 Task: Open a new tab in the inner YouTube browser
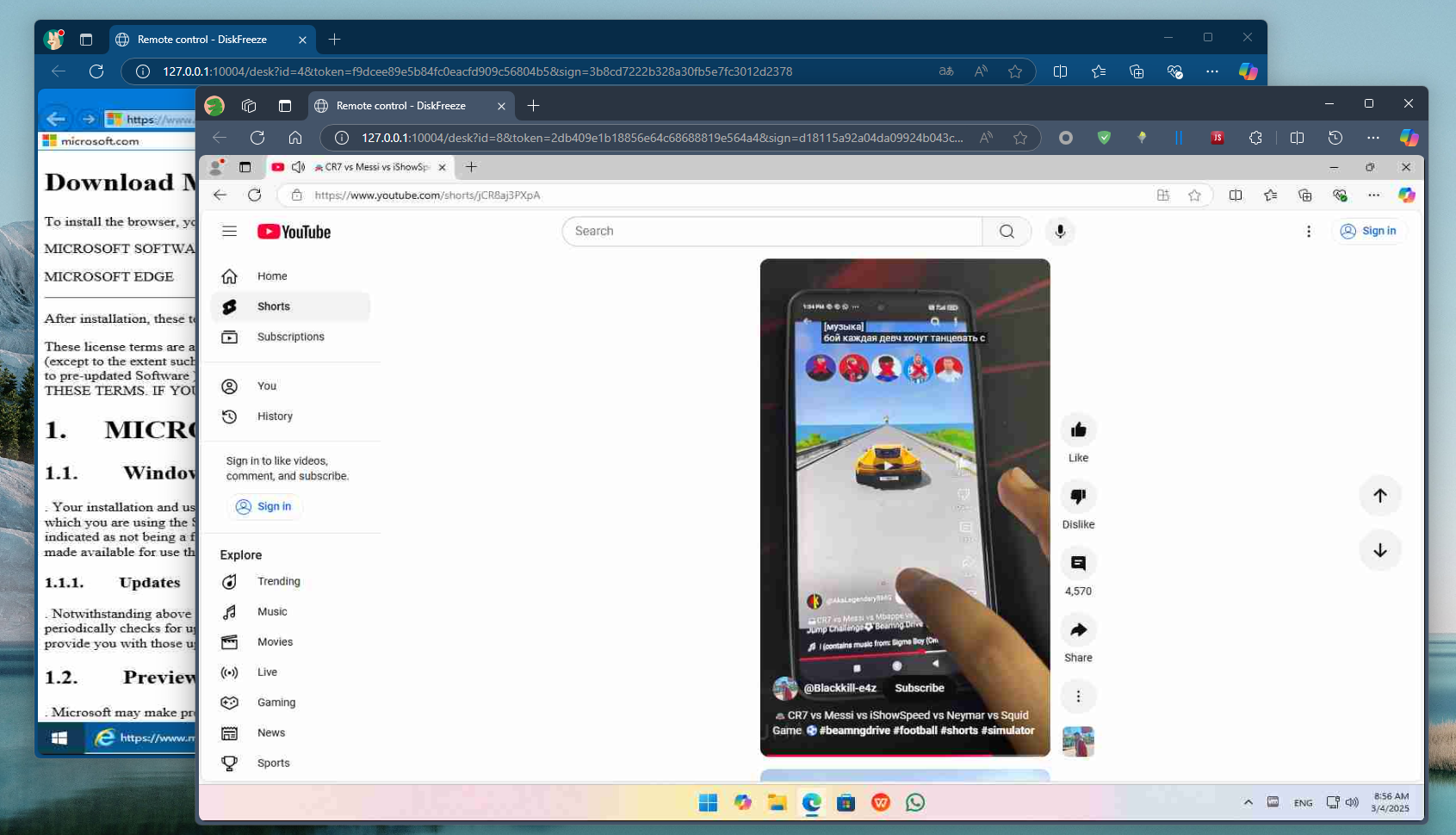point(471,167)
